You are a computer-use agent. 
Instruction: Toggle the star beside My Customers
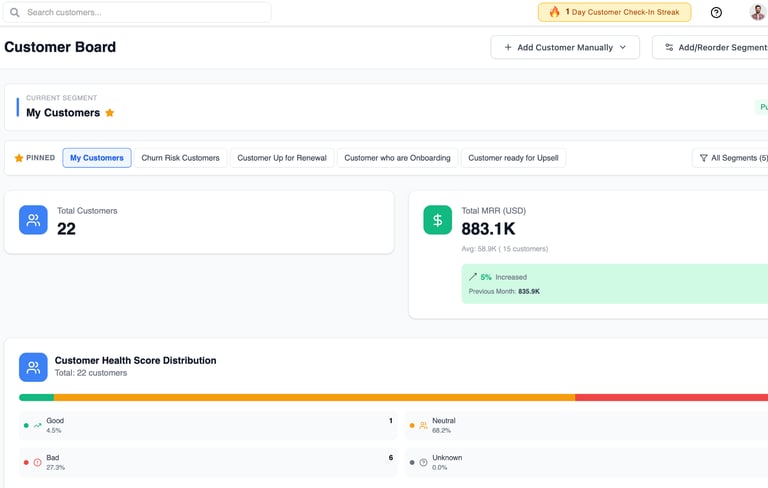110,113
